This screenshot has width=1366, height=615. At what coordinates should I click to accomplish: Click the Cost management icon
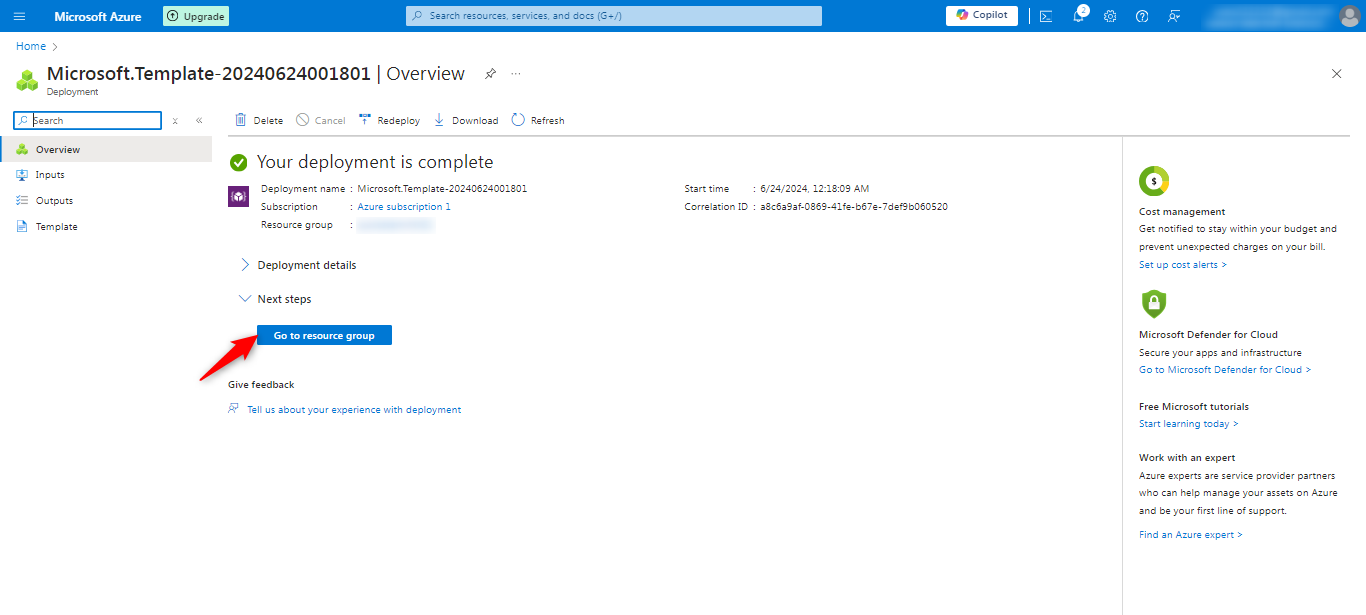(x=1154, y=181)
